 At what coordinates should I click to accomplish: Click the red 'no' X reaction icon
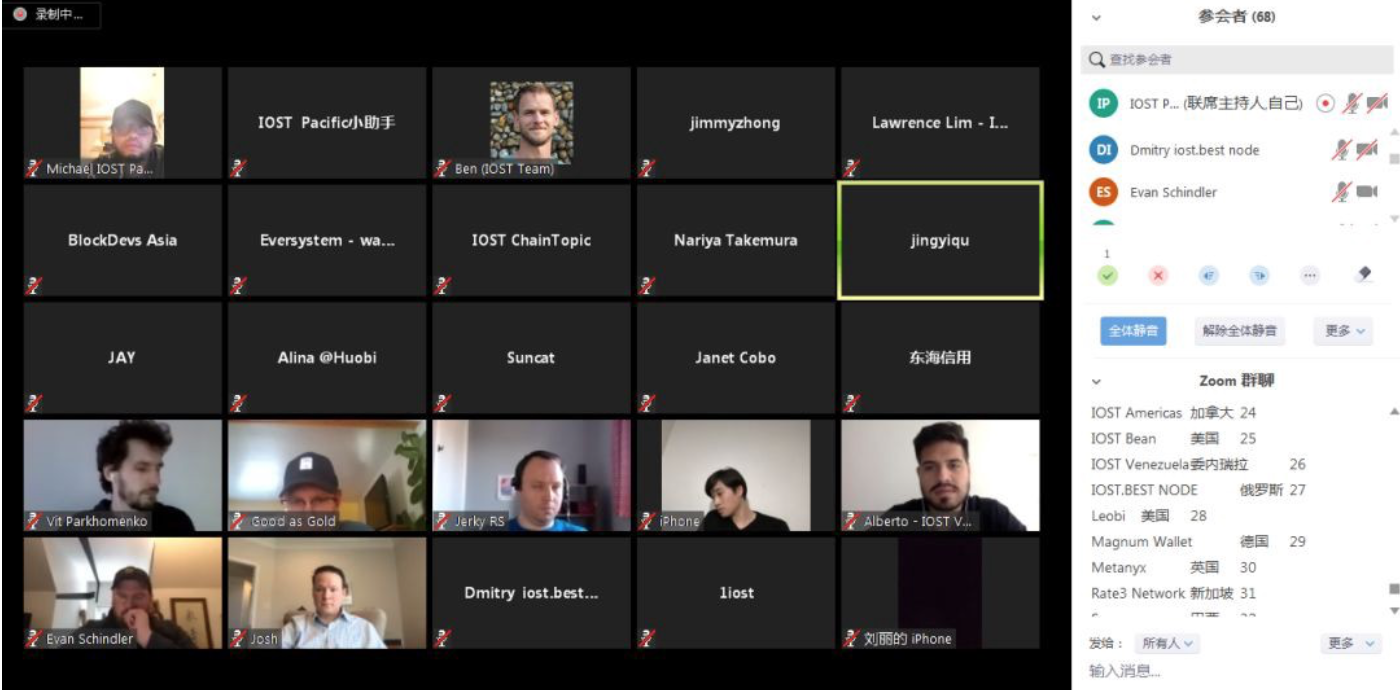click(x=1158, y=275)
